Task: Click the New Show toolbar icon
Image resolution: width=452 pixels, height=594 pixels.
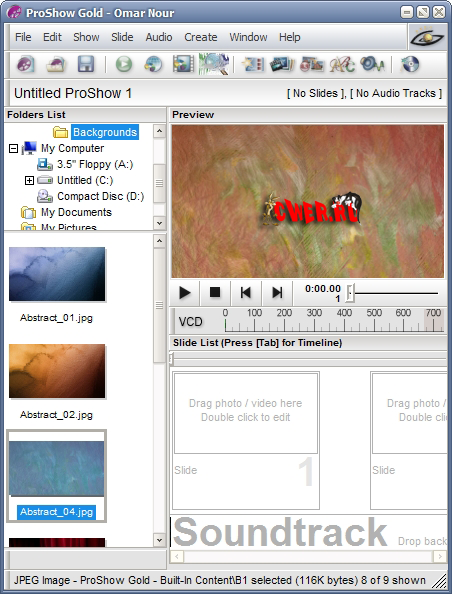Action: [x=25, y=64]
